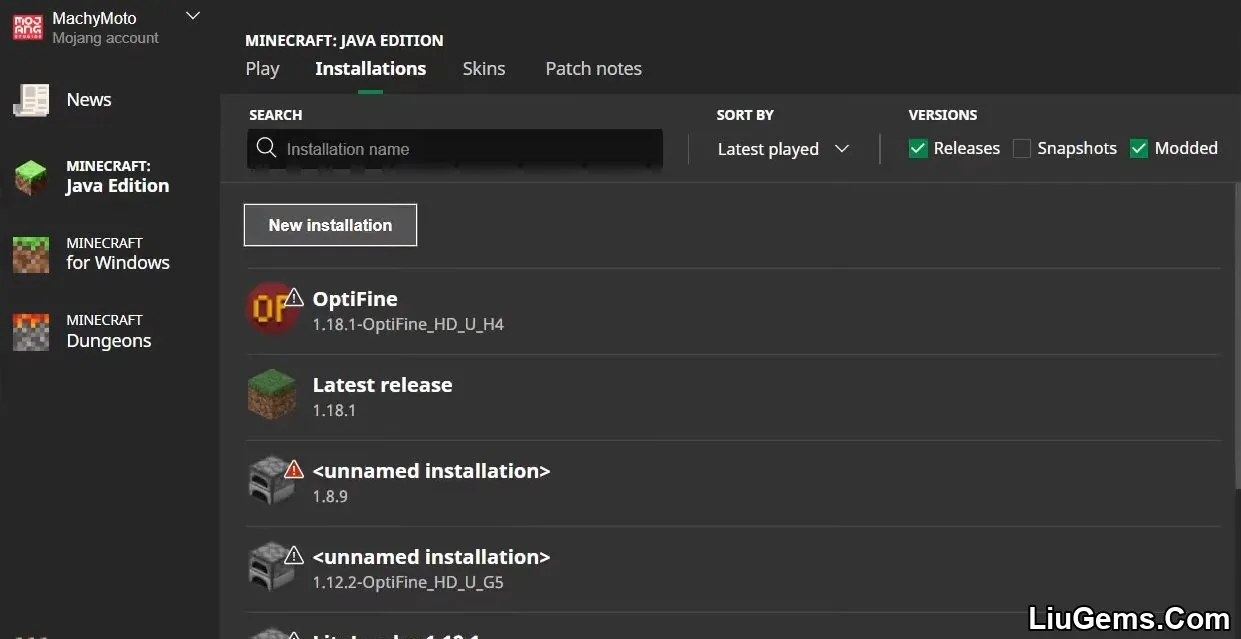Select Minecraft Dungeons in sidebar

pyautogui.click(x=109, y=332)
